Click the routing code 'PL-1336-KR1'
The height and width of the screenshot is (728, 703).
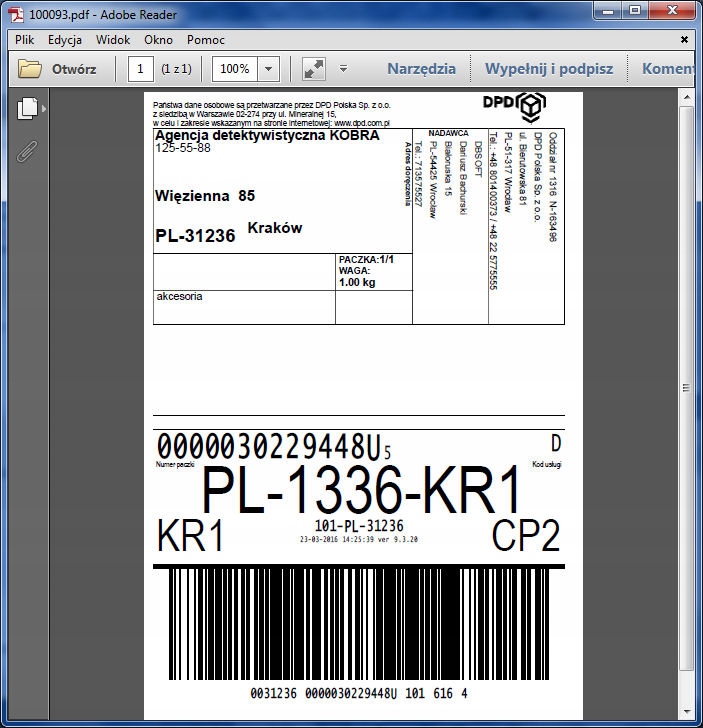pyautogui.click(x=361, y=489)
